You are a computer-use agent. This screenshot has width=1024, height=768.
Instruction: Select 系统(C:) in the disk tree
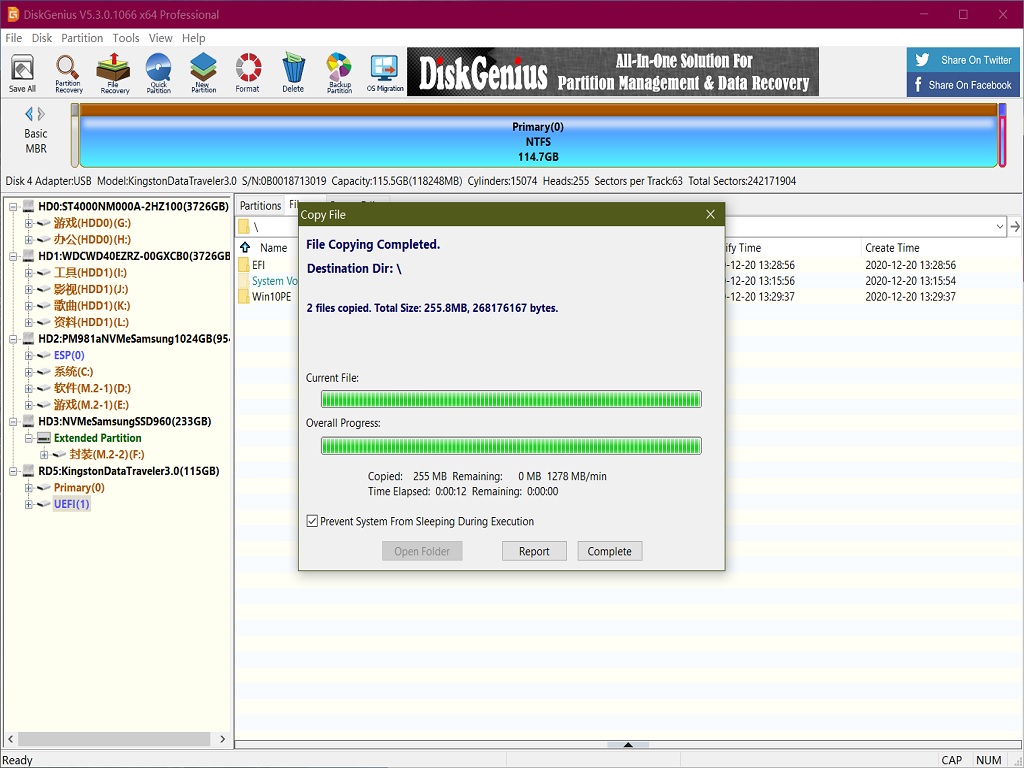73,372
